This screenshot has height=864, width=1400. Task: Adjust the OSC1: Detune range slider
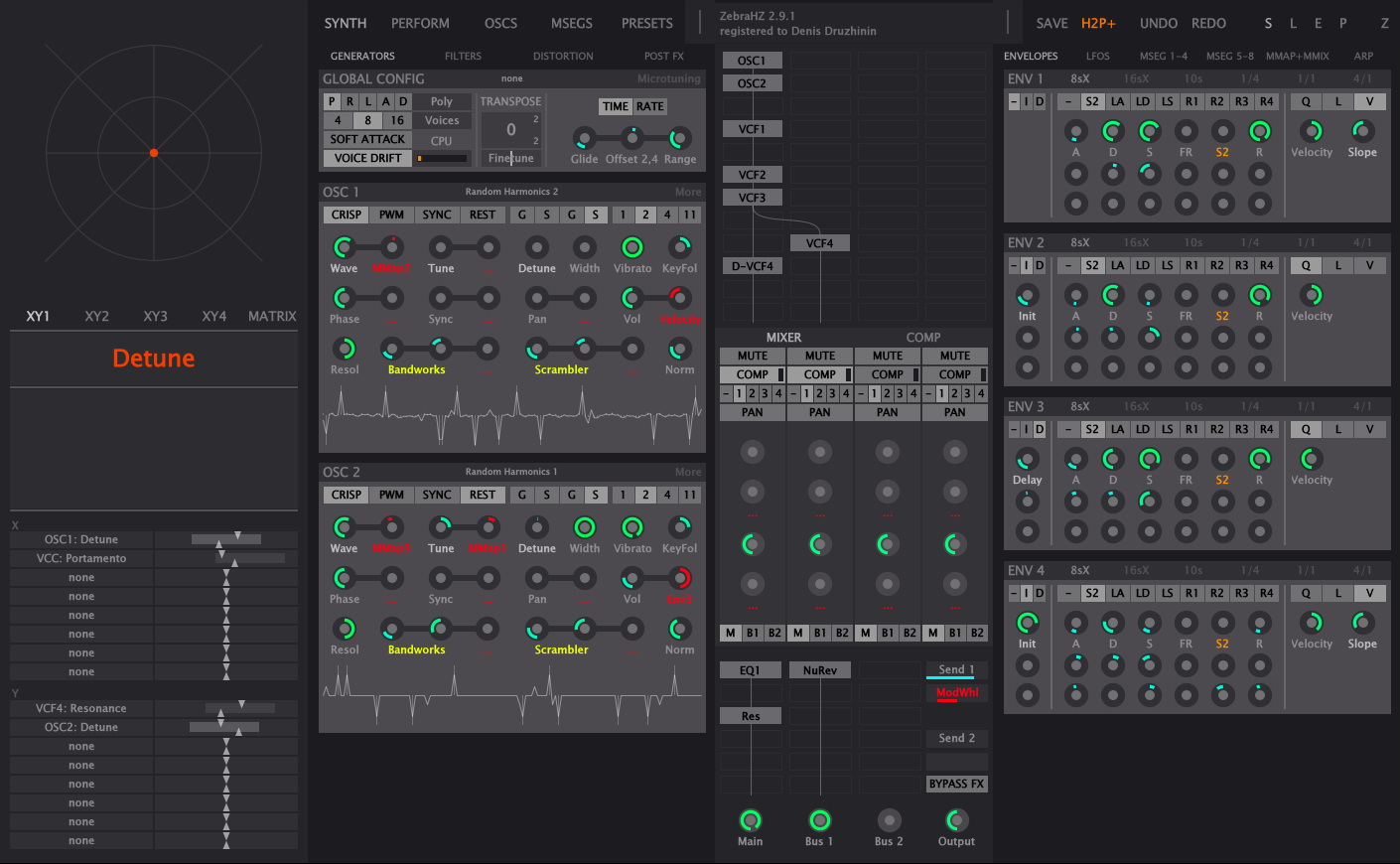click(225, 539)
